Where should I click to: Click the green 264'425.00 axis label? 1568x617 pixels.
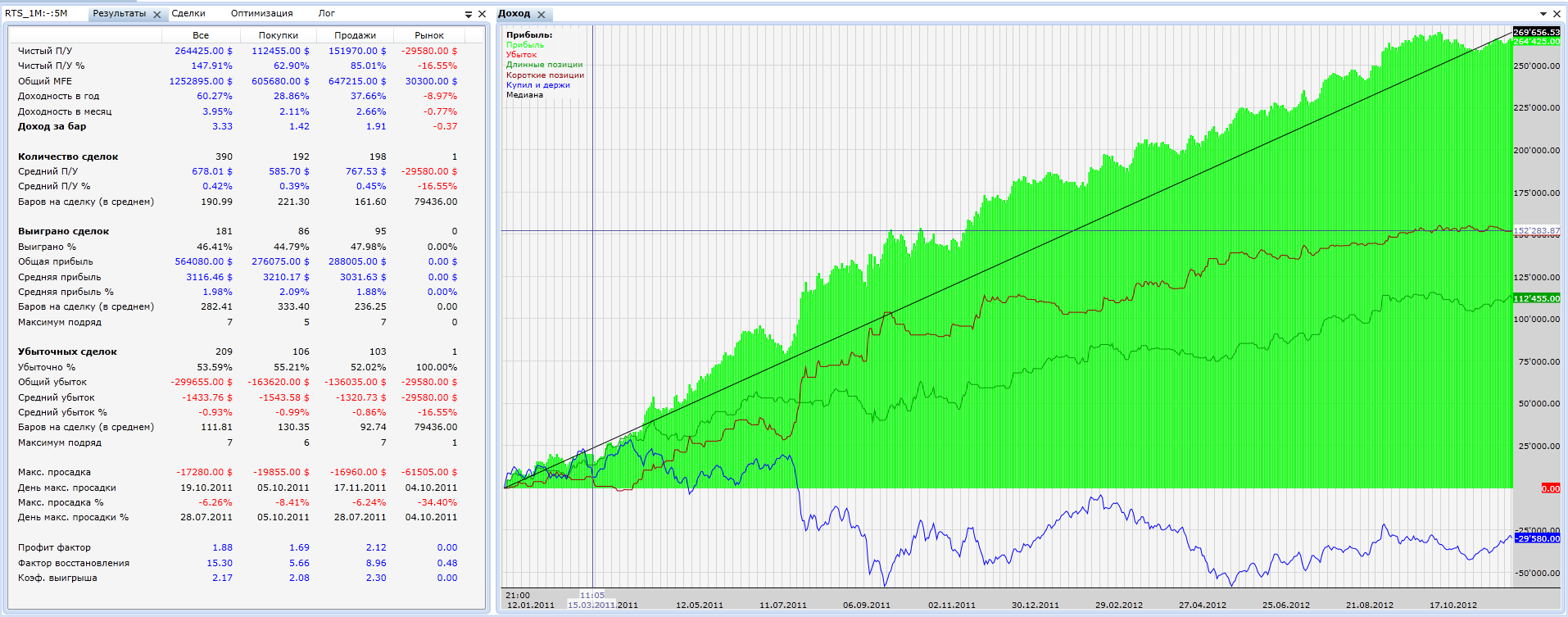(x=1536, y=41)
